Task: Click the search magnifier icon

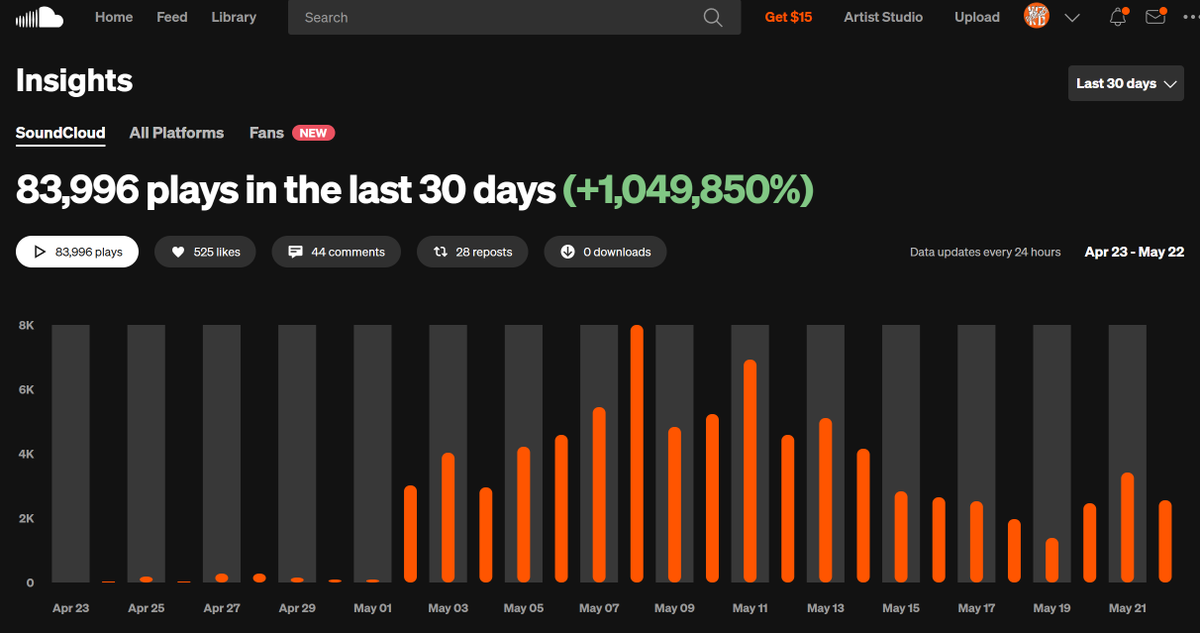Action: coord(712,17)
